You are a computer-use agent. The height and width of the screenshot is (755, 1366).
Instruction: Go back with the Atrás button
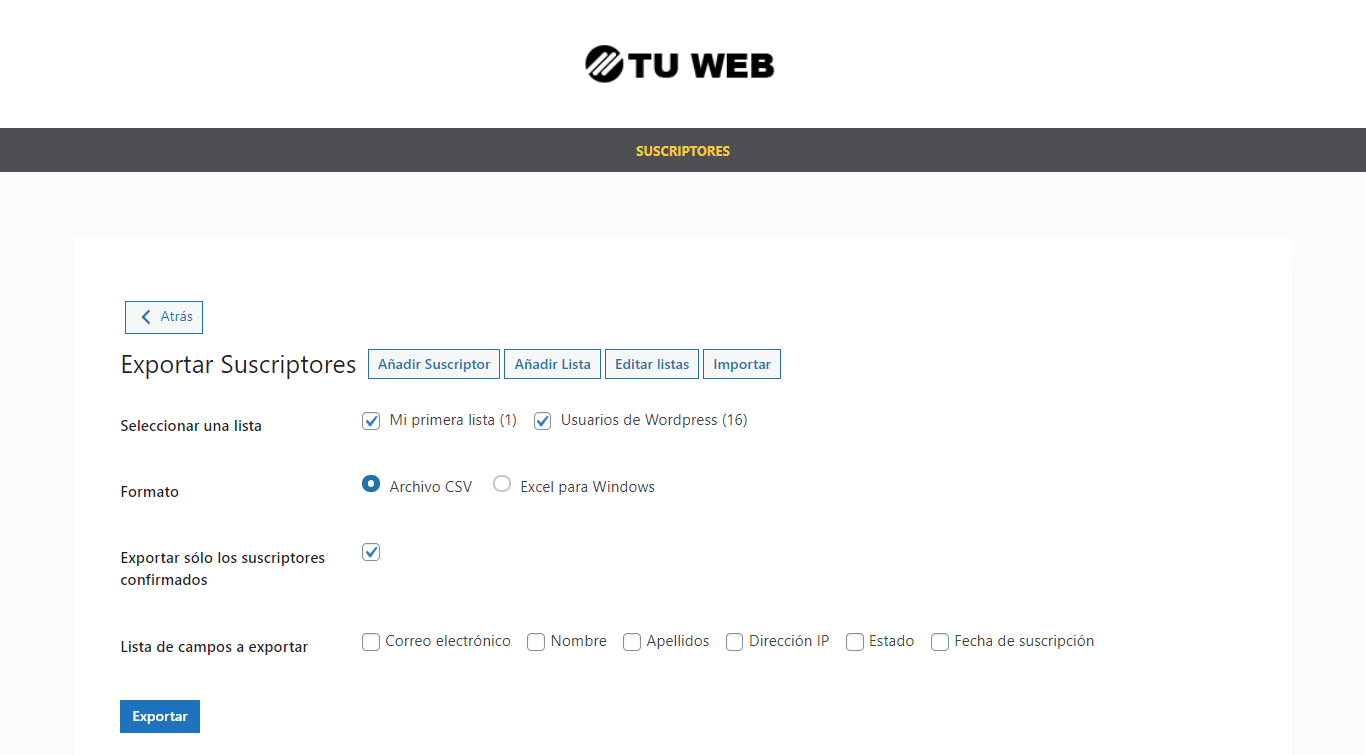164,317
